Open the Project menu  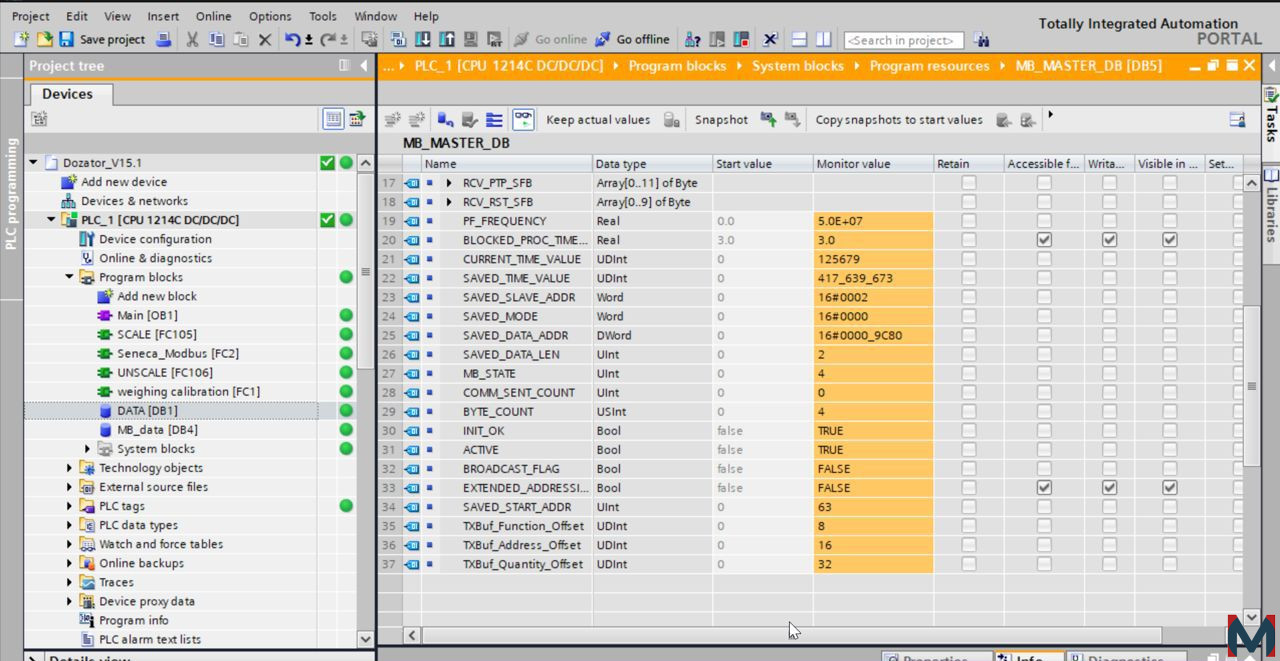[30, 16]
